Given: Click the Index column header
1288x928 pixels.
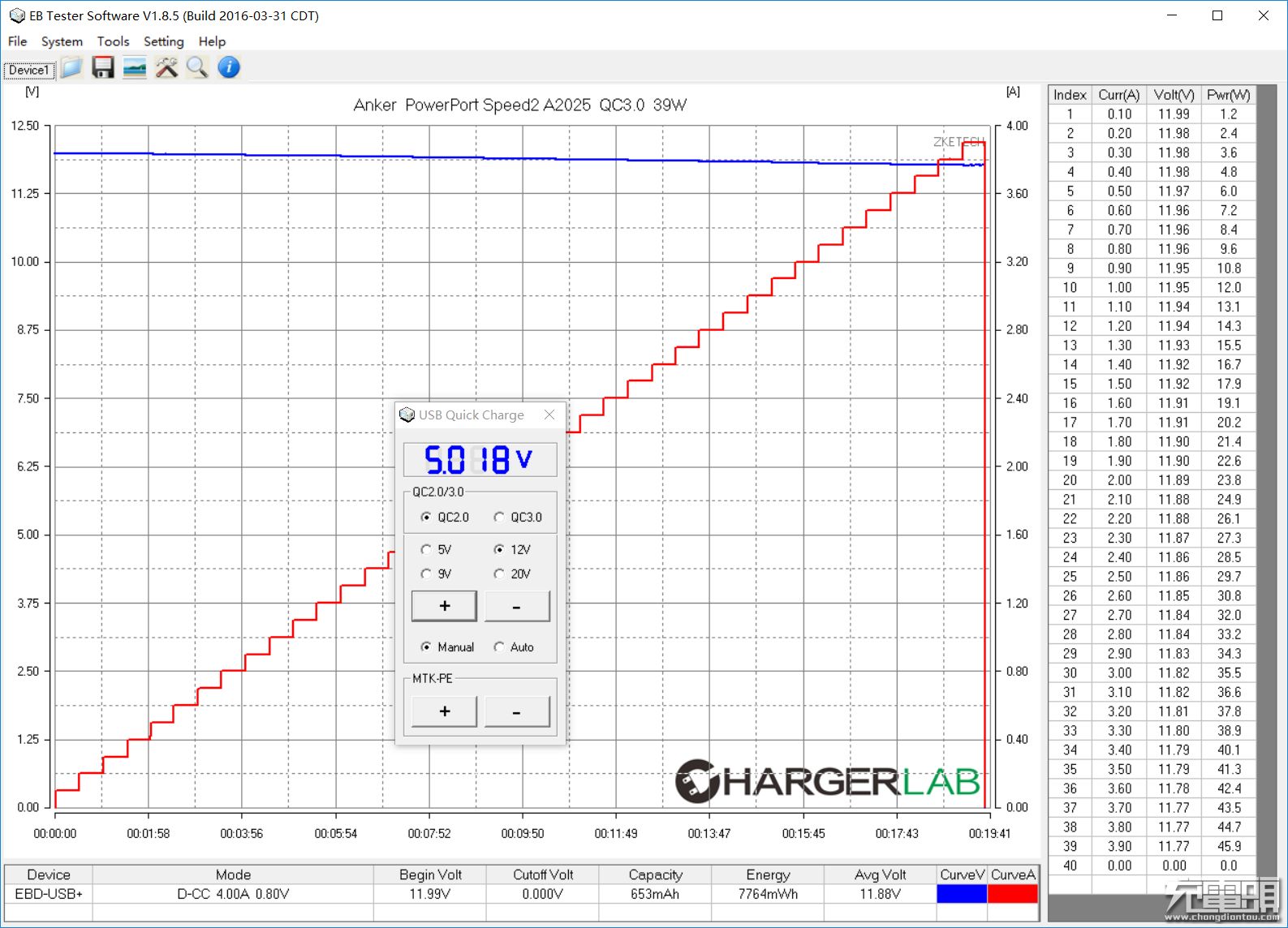Looking at the screenshot, I should click(1070, 95).
